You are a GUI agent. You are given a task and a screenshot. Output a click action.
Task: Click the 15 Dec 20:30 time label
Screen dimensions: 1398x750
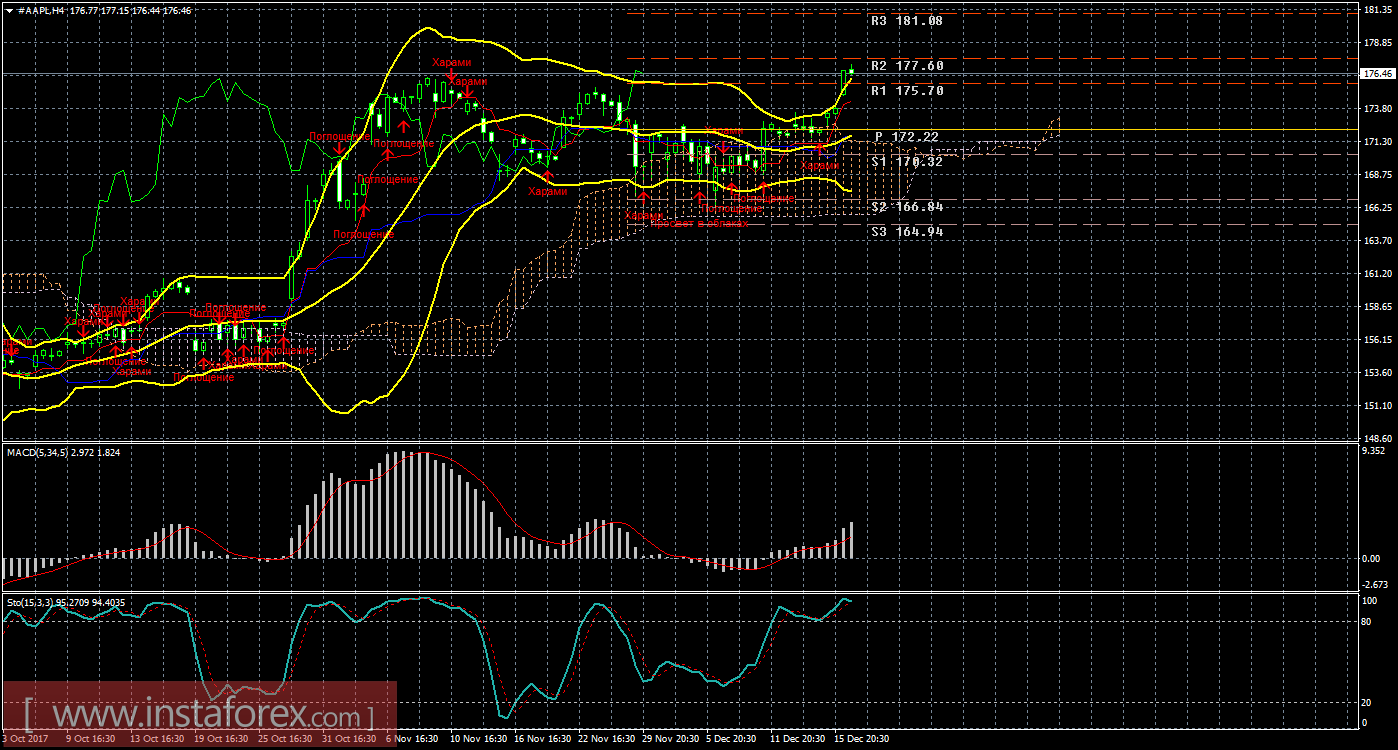(x=861, y=739)
